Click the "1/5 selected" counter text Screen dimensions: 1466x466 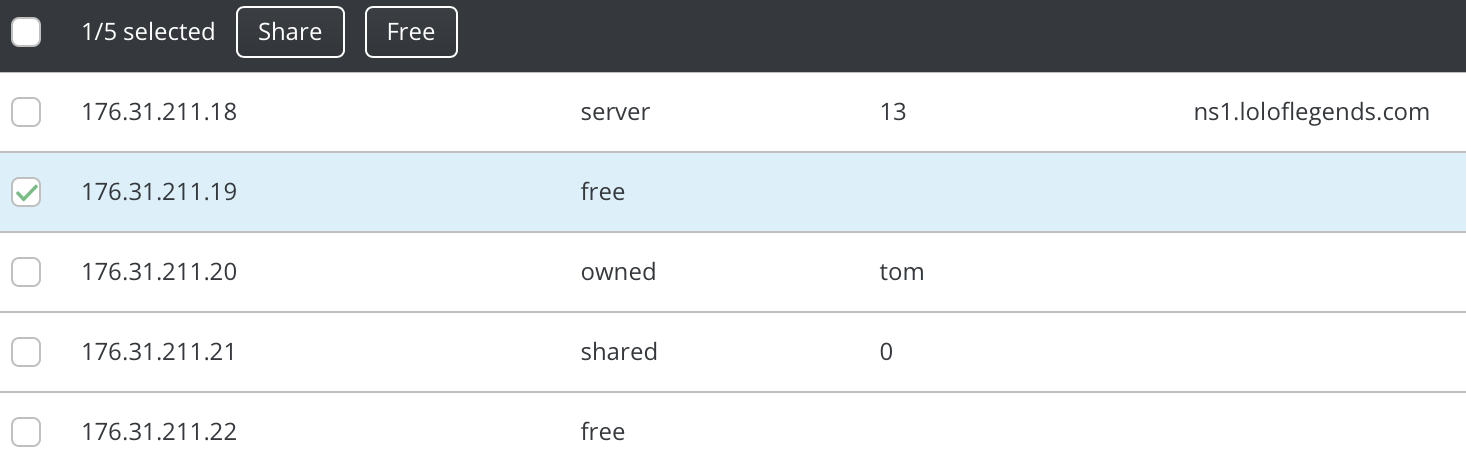tap(148, 32)
